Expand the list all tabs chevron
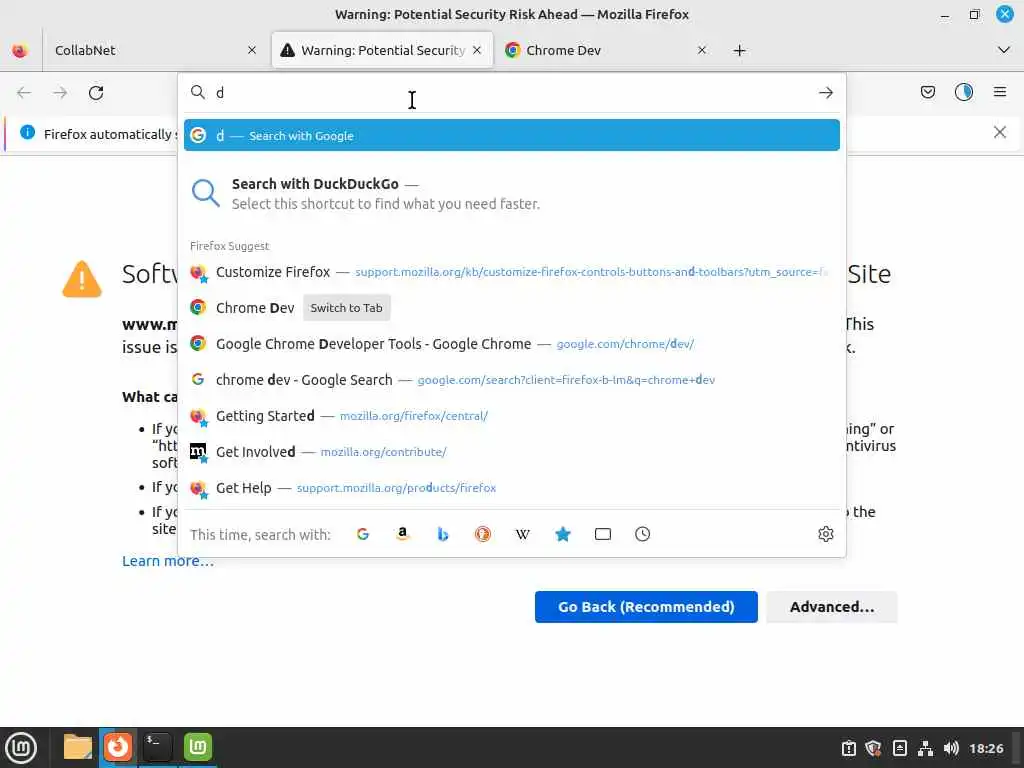 pyautogui.click(x=1004, y=50)
